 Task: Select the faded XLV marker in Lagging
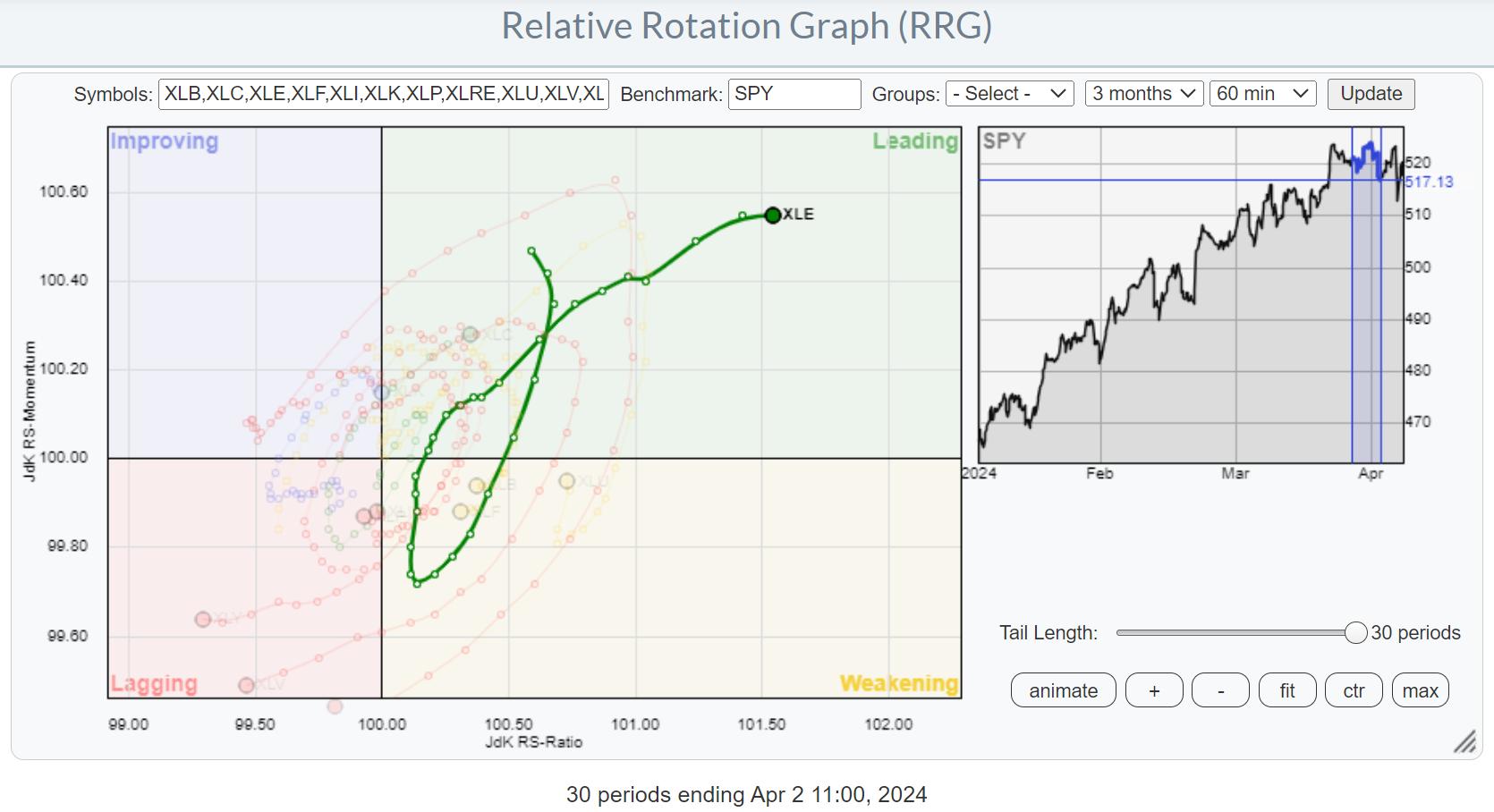246,685
